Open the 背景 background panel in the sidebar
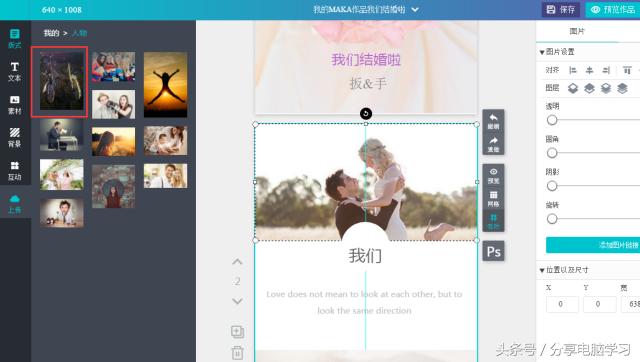This screenshot has height=362, width=640. coord(15,138)
